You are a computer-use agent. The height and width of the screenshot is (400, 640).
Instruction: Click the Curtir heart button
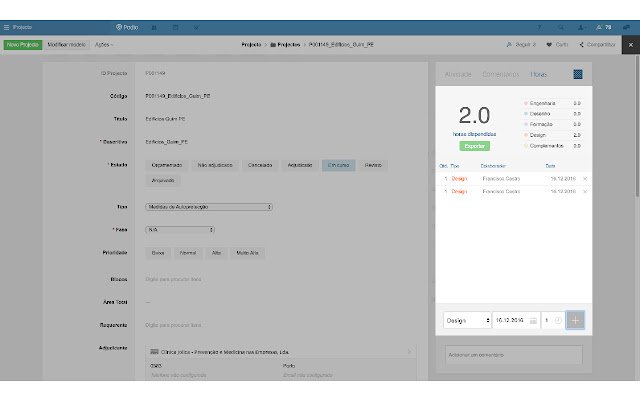[557, 44]
